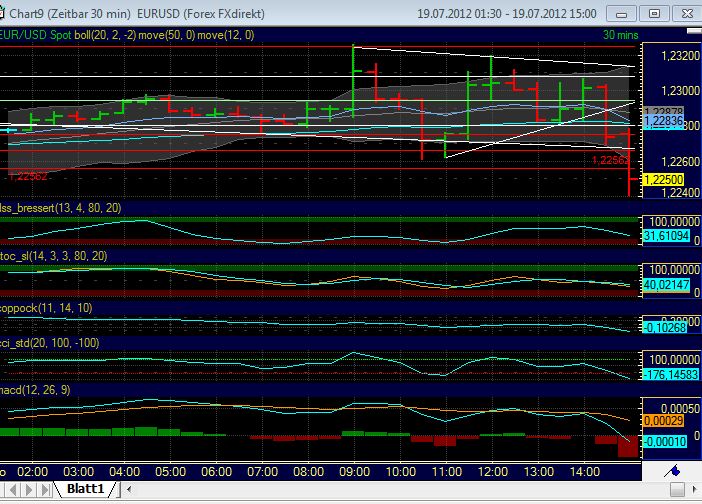Click the 1,22400 price axis label
This screenshot has height=504, width=702.
tap(680, 192)
